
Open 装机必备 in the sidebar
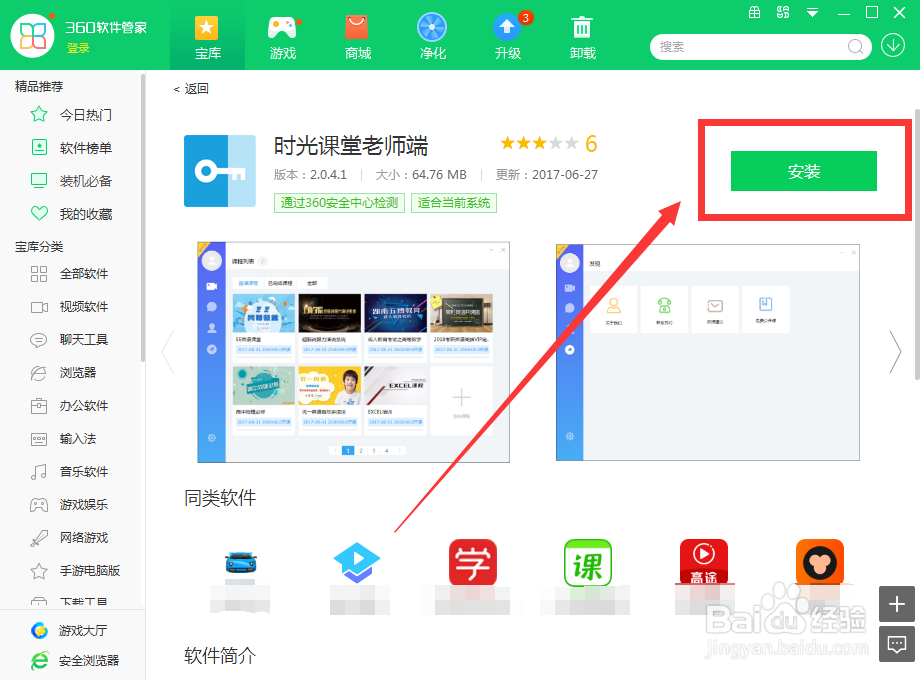pyautogui.click(x=72, y=181)
